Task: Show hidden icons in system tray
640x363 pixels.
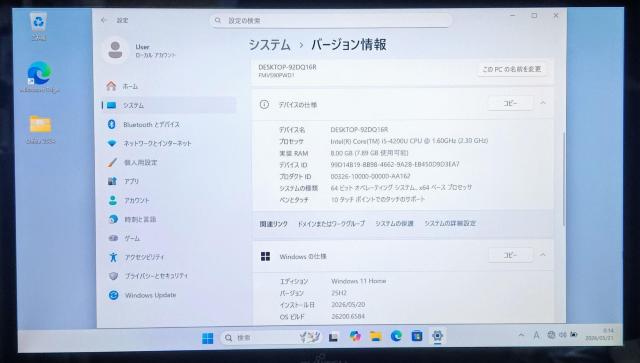Action: (521, 335)
